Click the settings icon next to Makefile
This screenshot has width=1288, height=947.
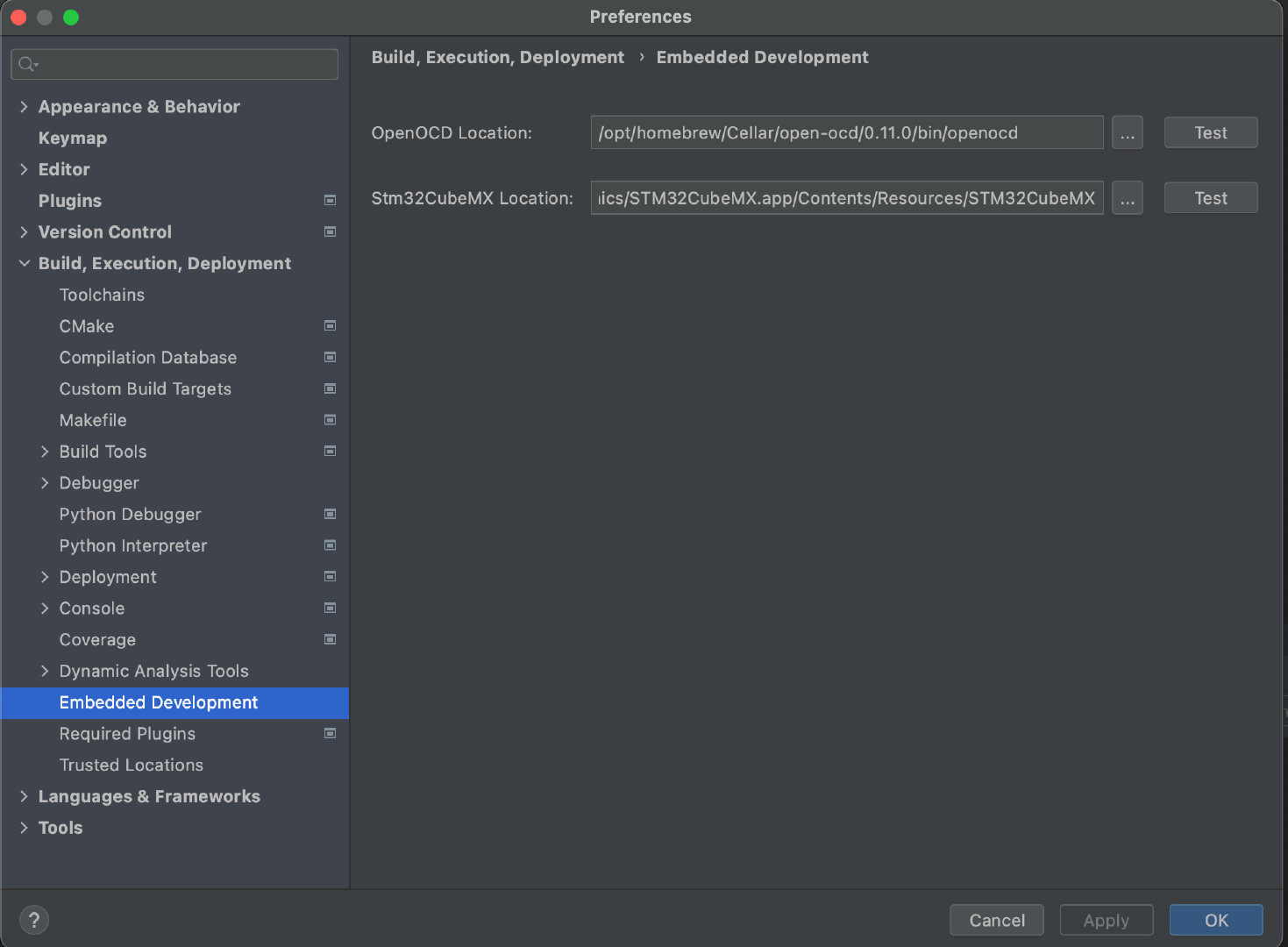(x=330, y=420)
